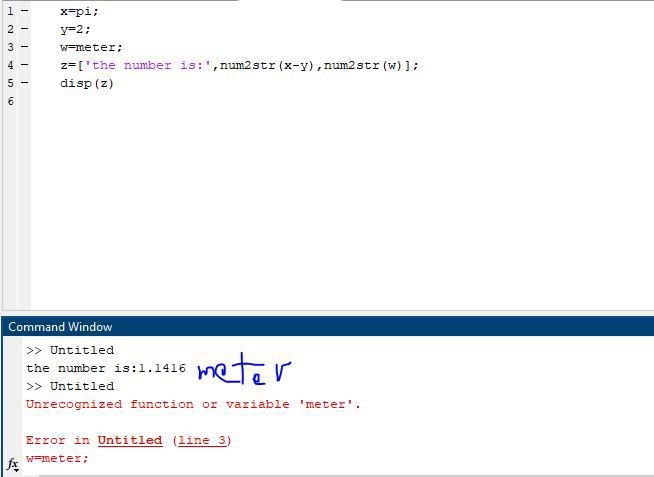
Task: Place cursor in 'w=meter;' editor line
Action: (91, 47)
